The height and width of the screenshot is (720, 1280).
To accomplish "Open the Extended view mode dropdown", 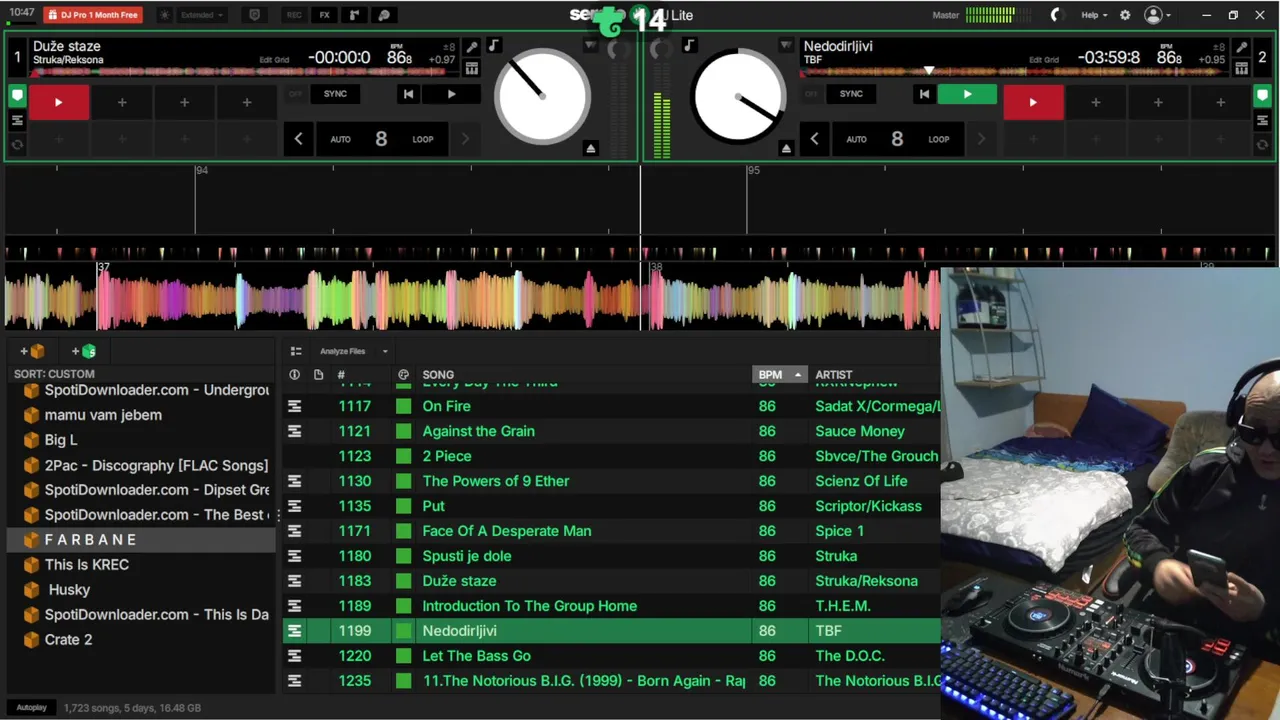I will tap(203, 15).
